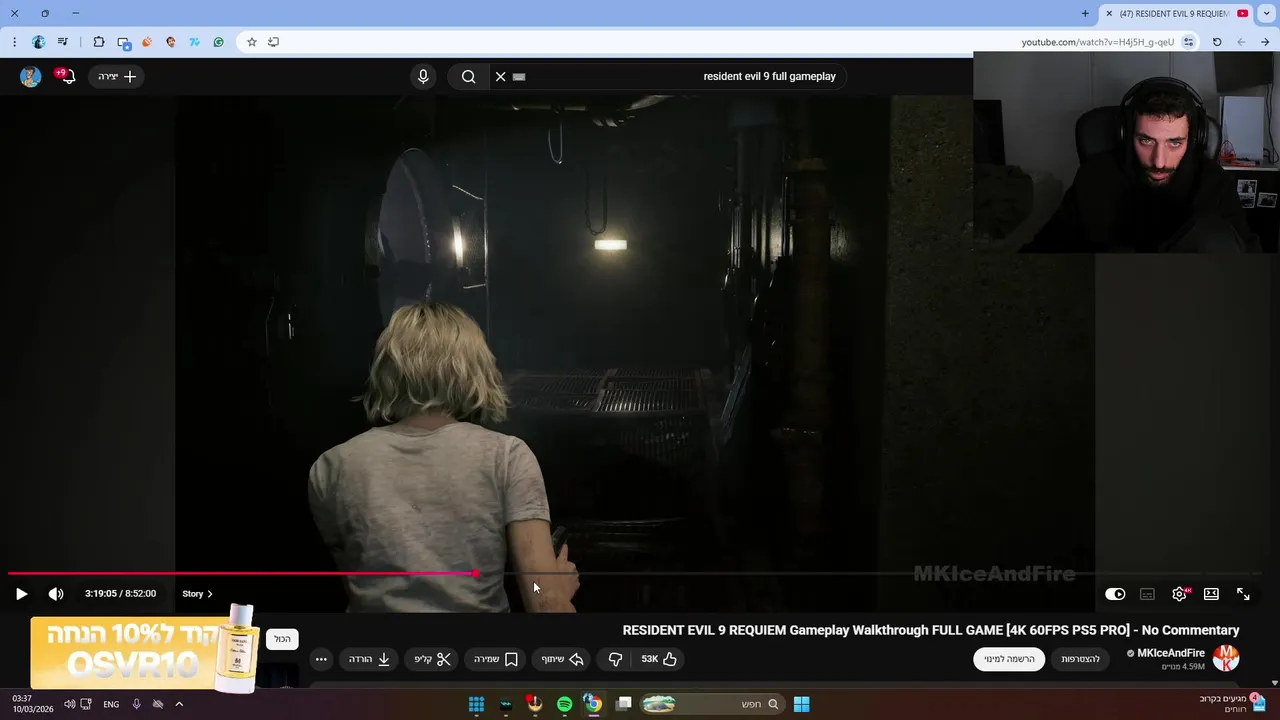
Task: Open Chrome extensions puzzle icon
Action: tap(99, 42)
